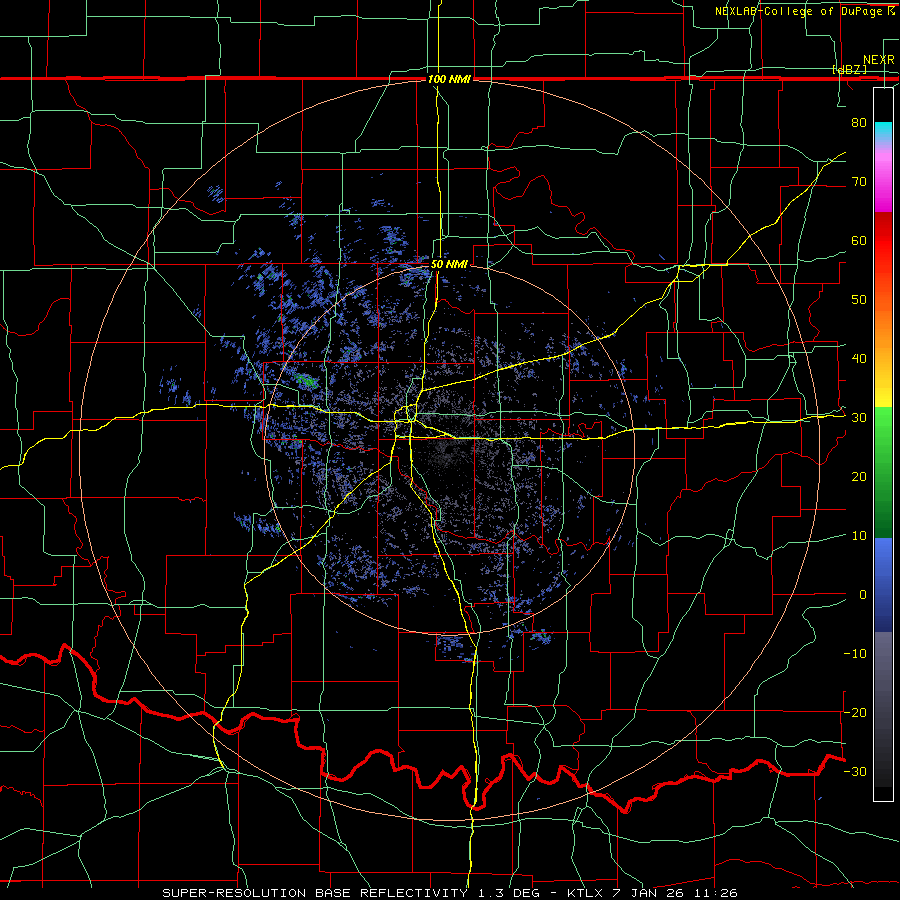
Task: Click the cyan top segment of color bar
Action: (883, 132)
